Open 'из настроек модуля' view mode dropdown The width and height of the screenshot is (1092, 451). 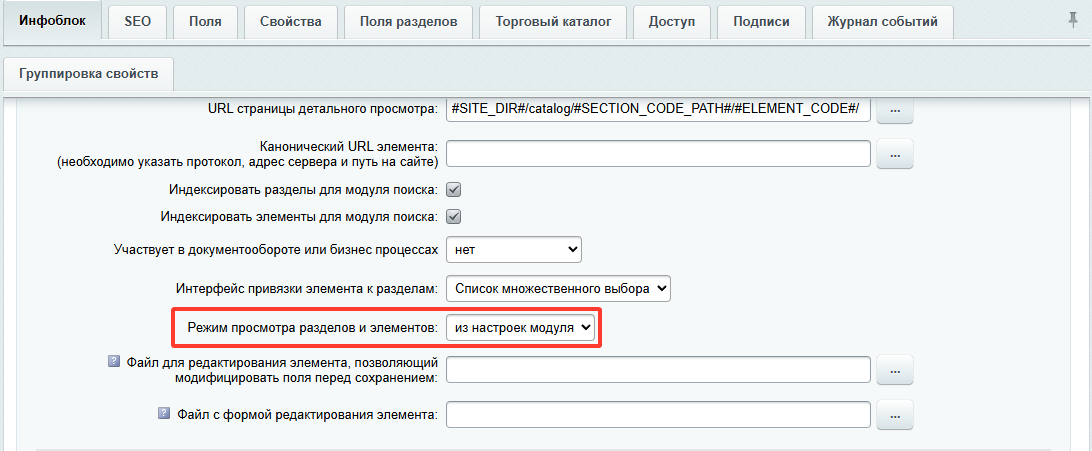(521, 329)
